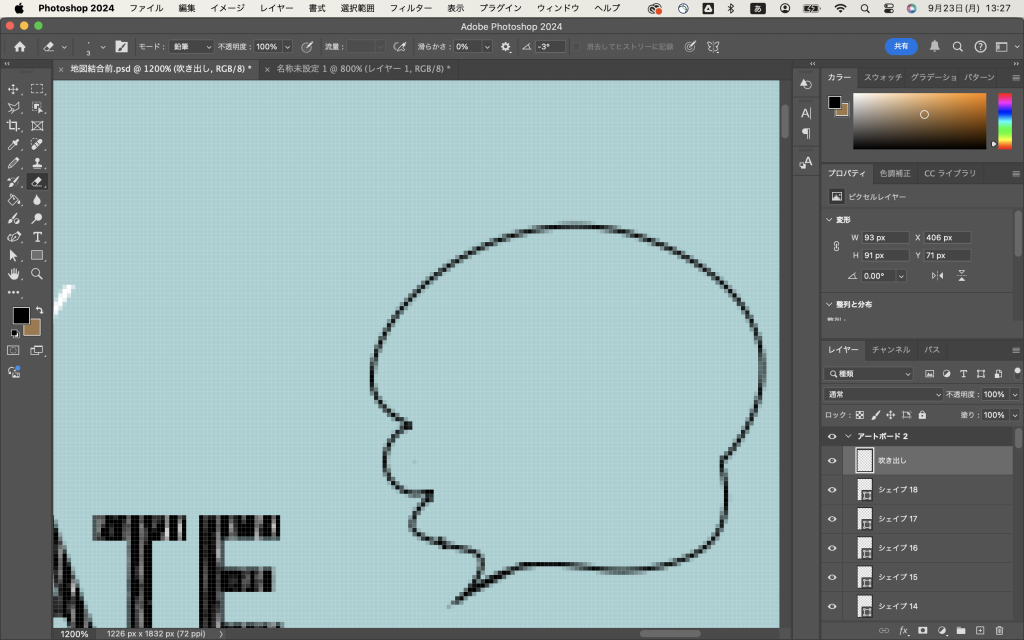Toggle the lock all layer button
Image resolution: width=1024 pixels, height=640 pixels.
(922, 415)
